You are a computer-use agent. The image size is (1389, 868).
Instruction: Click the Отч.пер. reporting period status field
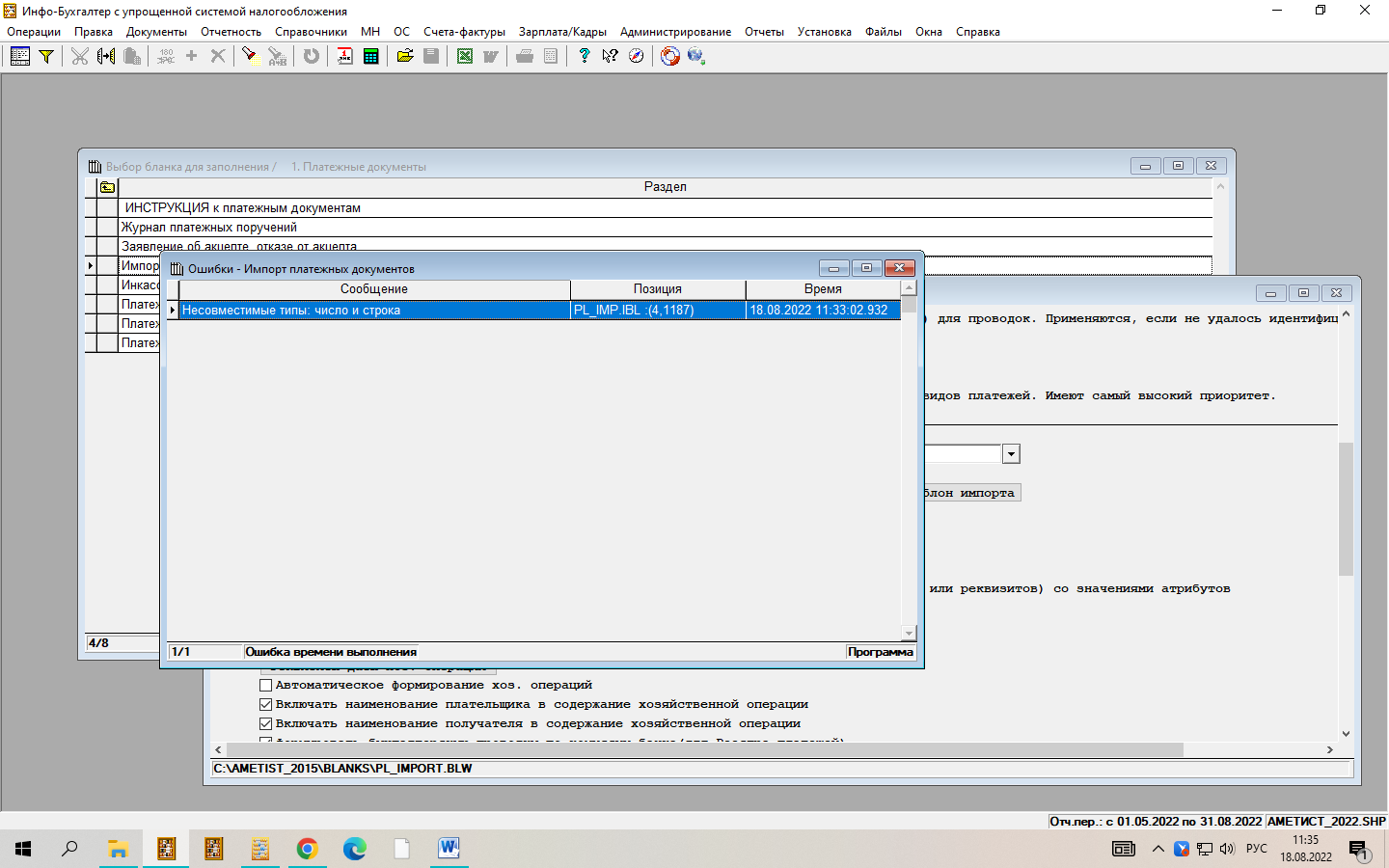point(1156,822)
